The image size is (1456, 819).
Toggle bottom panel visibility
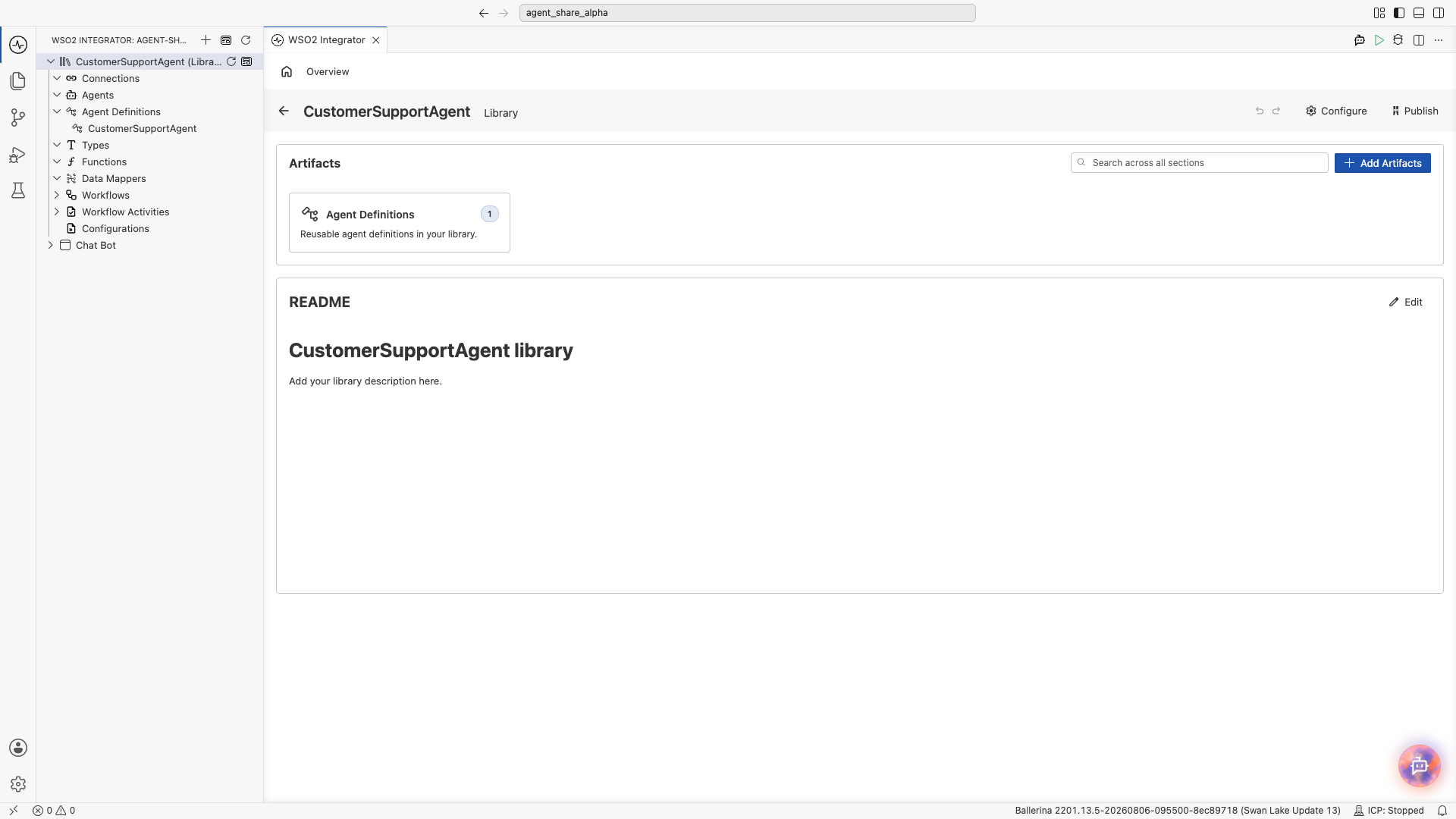(1419, 13)
